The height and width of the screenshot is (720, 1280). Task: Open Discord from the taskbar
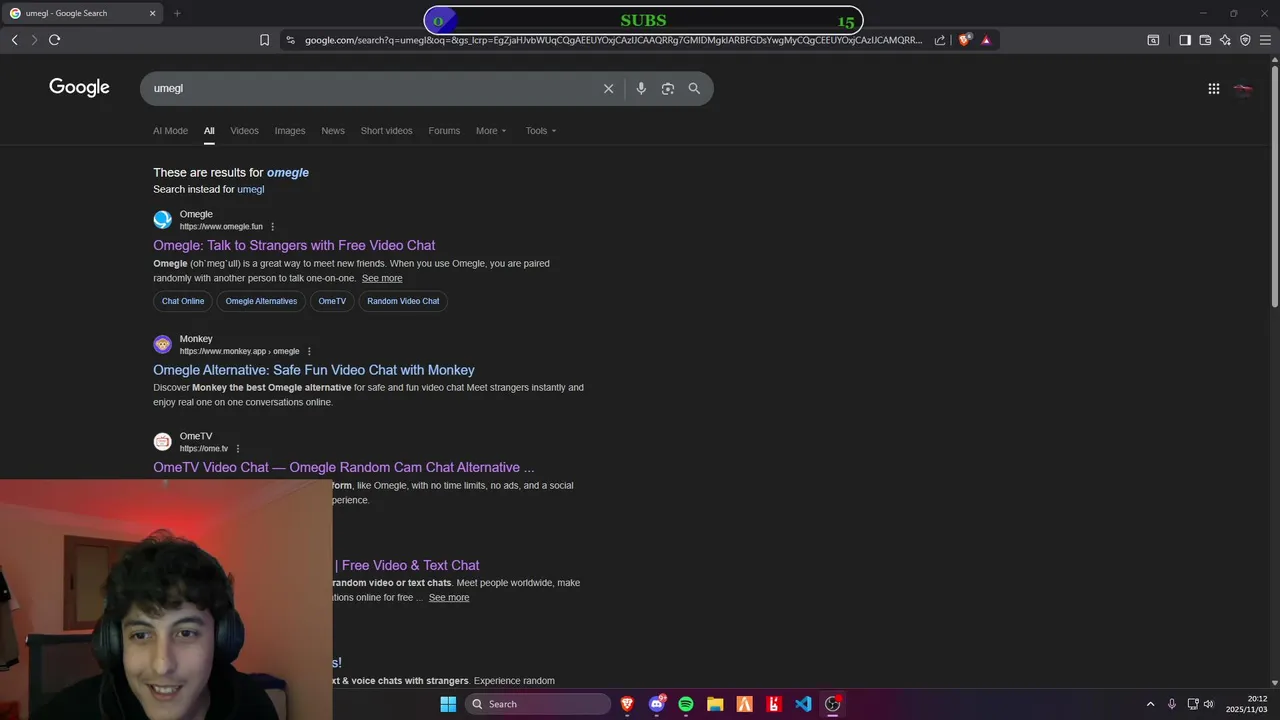coord(657,704)
